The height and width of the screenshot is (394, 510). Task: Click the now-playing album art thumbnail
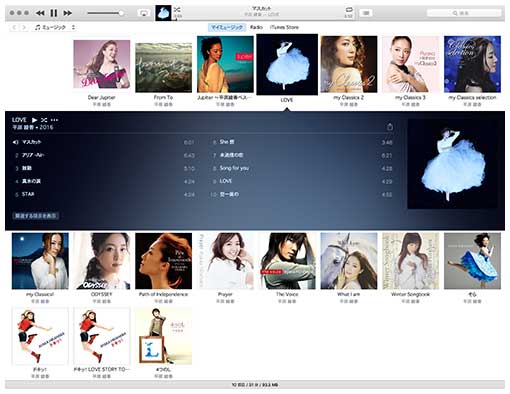[163, 13]
